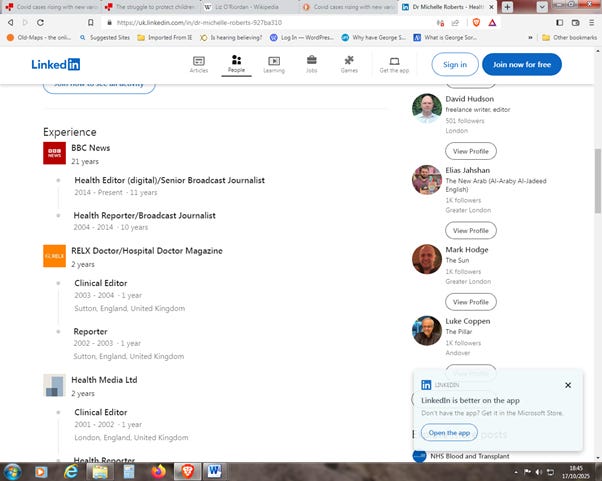Launch Internet Explorer from taskbar
The width and height of the screenshot is (602, 481).
(71, 471)
